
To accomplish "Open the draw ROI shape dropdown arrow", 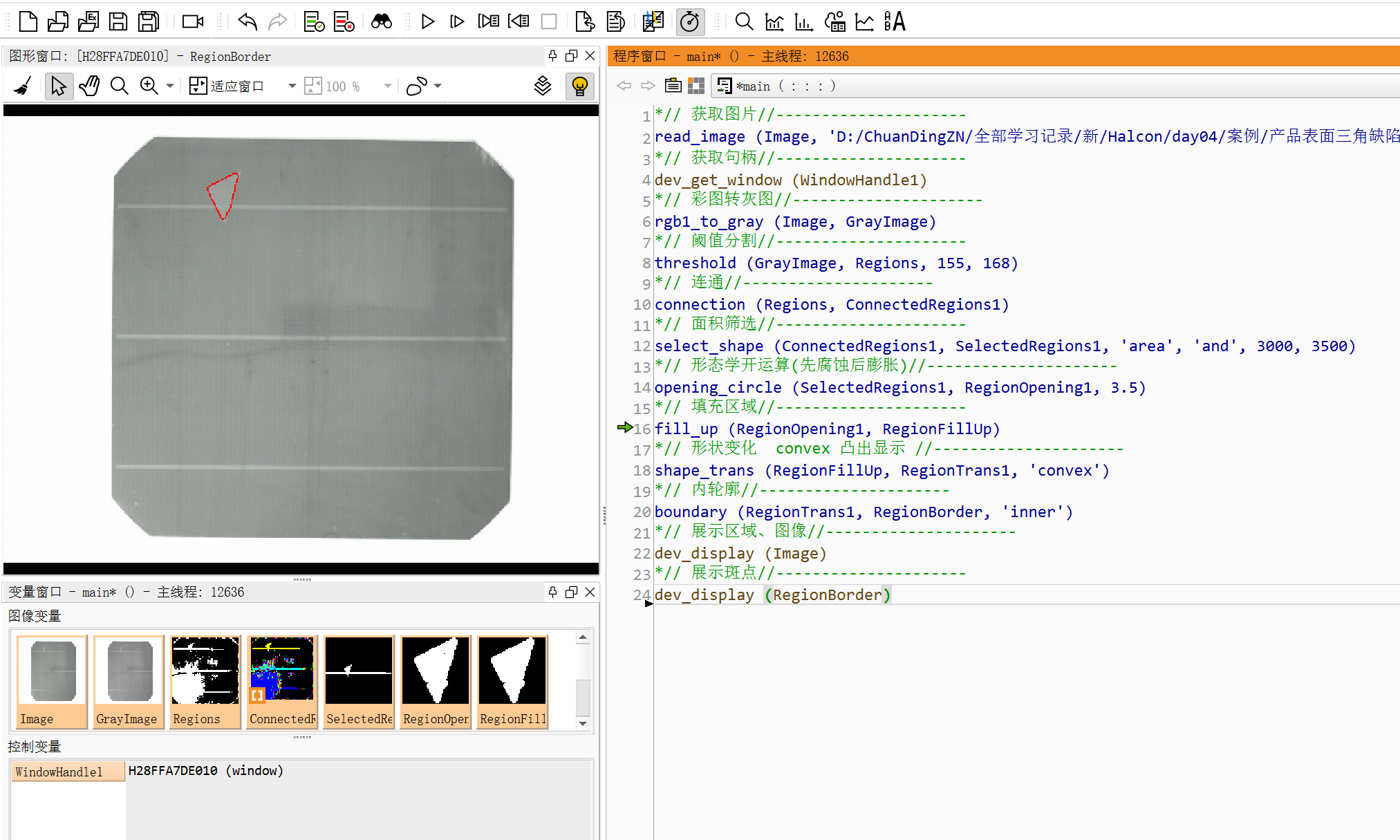I will [438, 86].
